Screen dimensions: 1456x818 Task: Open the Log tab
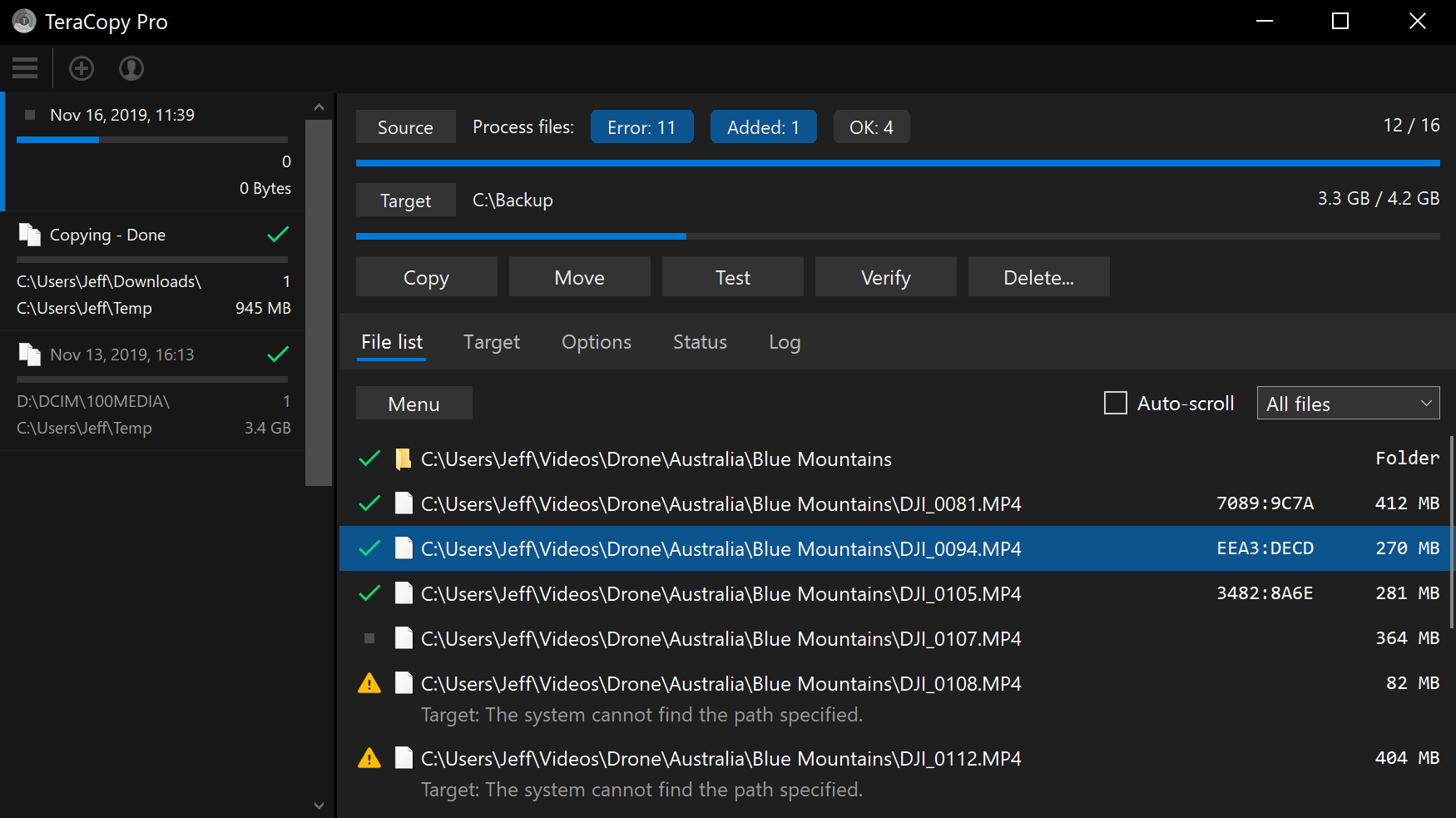coord(784,342)
